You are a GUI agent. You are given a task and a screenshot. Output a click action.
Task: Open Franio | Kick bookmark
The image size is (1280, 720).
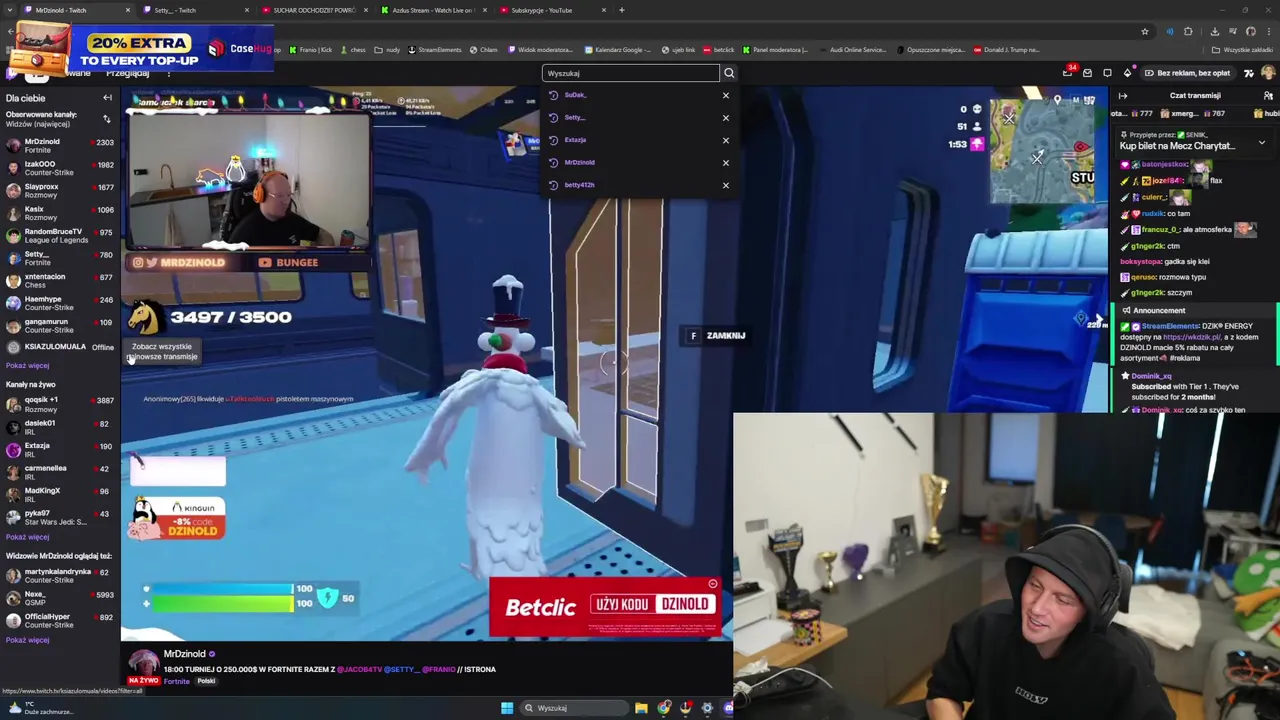[x=310, y=50]
